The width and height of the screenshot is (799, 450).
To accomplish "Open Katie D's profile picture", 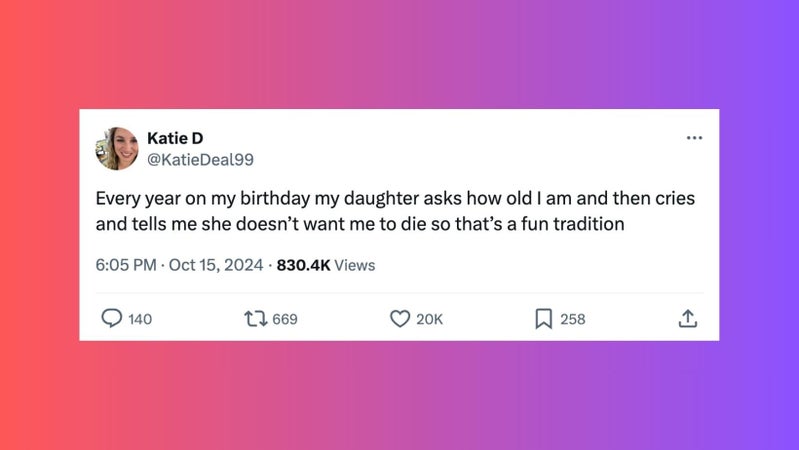I will click(117, 148).
